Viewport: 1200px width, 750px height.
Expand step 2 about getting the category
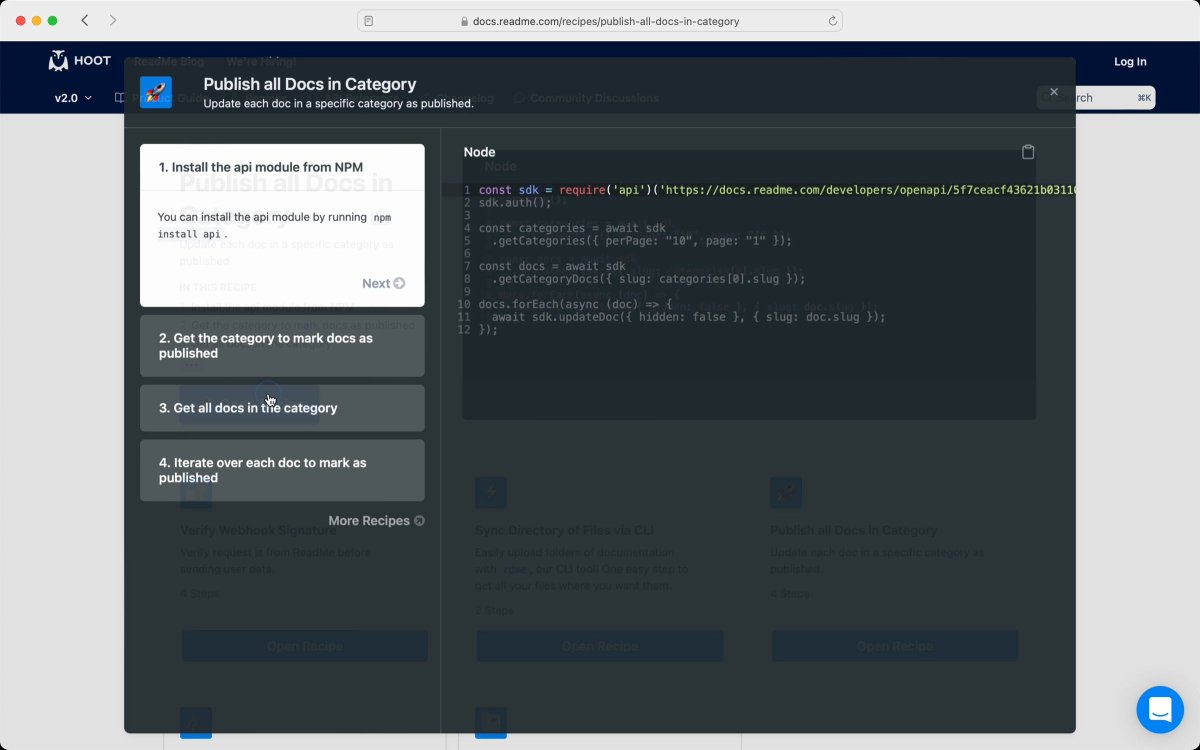coord(282,345)
